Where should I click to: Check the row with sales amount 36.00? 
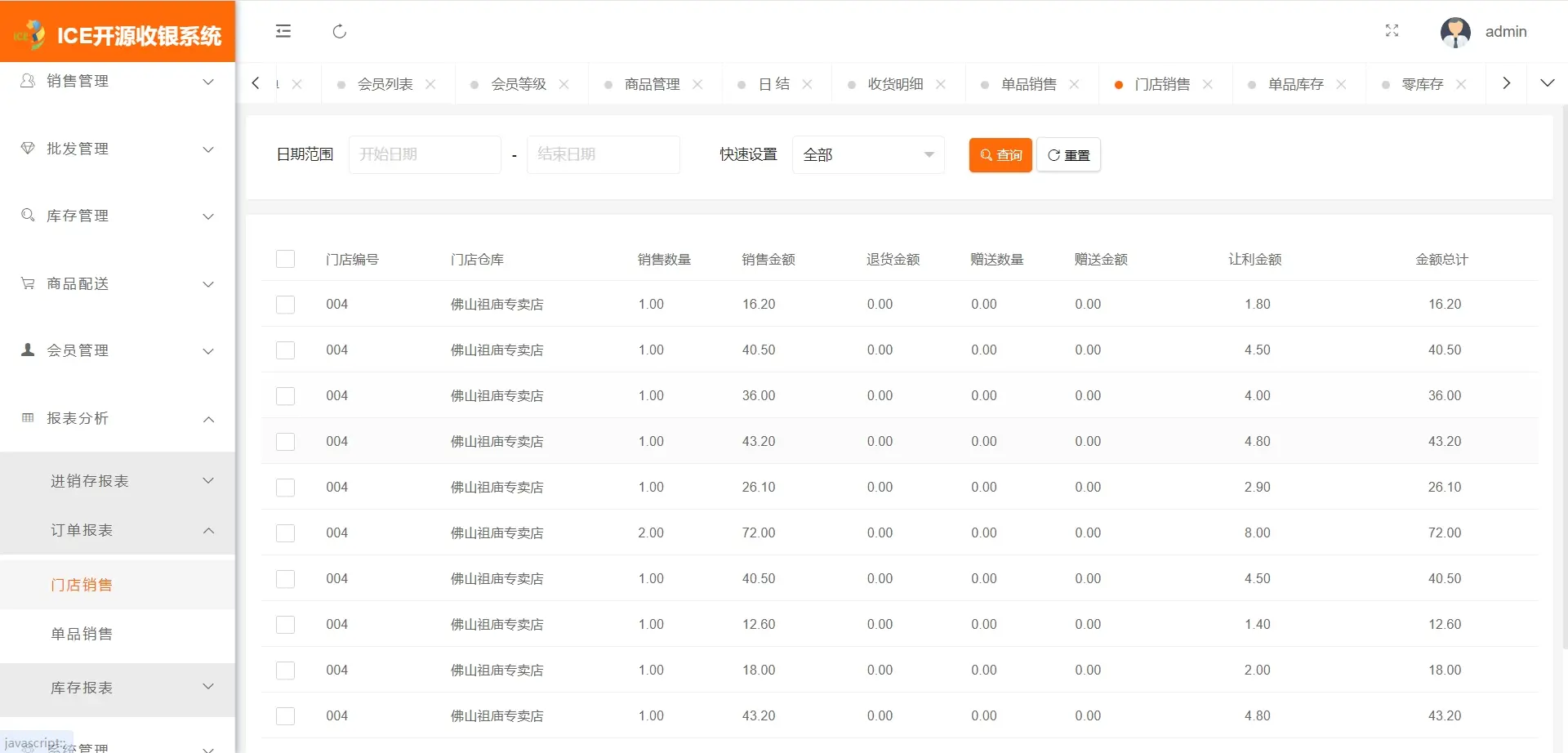click(285, 396)
